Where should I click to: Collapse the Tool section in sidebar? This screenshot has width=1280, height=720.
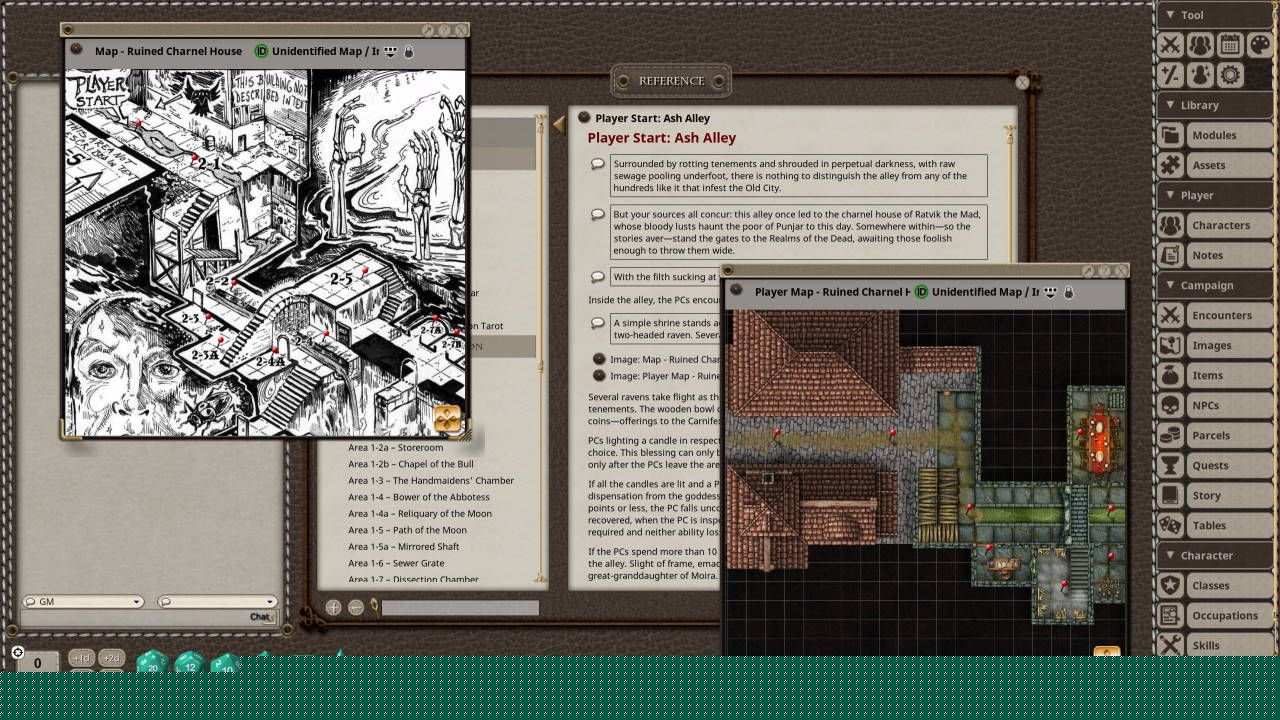(1217, 15)
